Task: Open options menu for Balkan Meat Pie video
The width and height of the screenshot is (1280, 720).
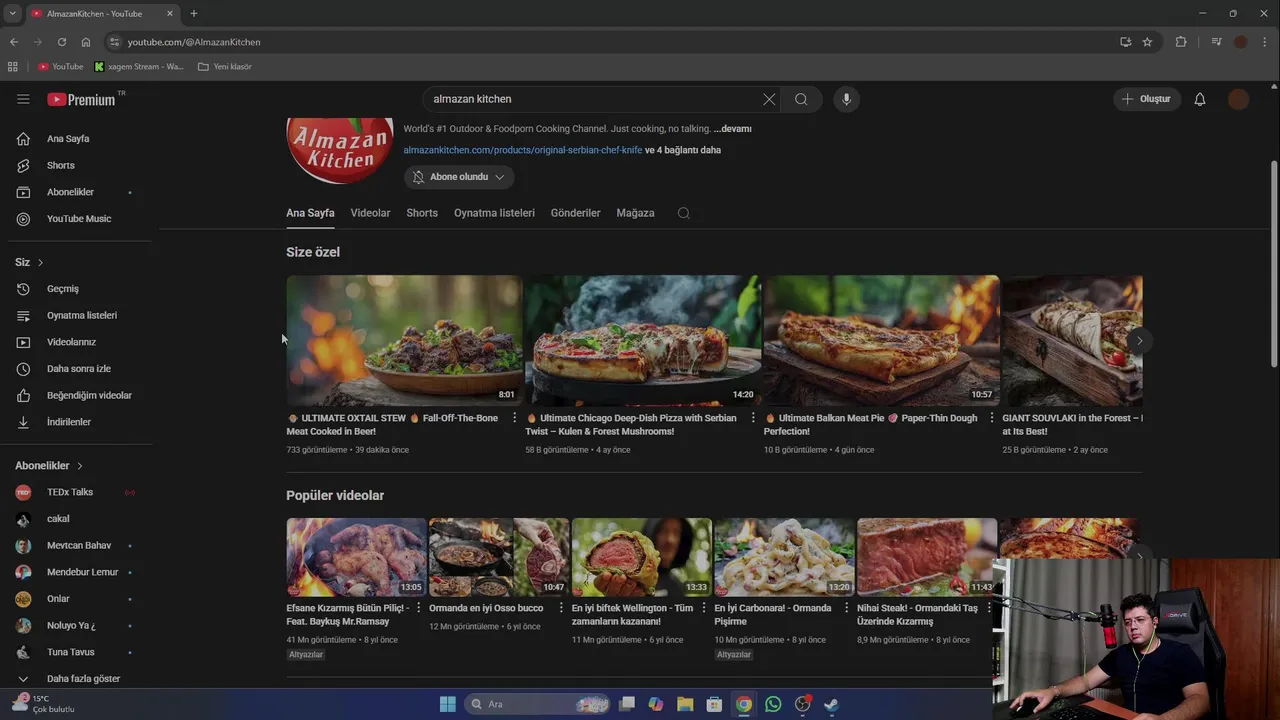Action: [x=992, y=418]
